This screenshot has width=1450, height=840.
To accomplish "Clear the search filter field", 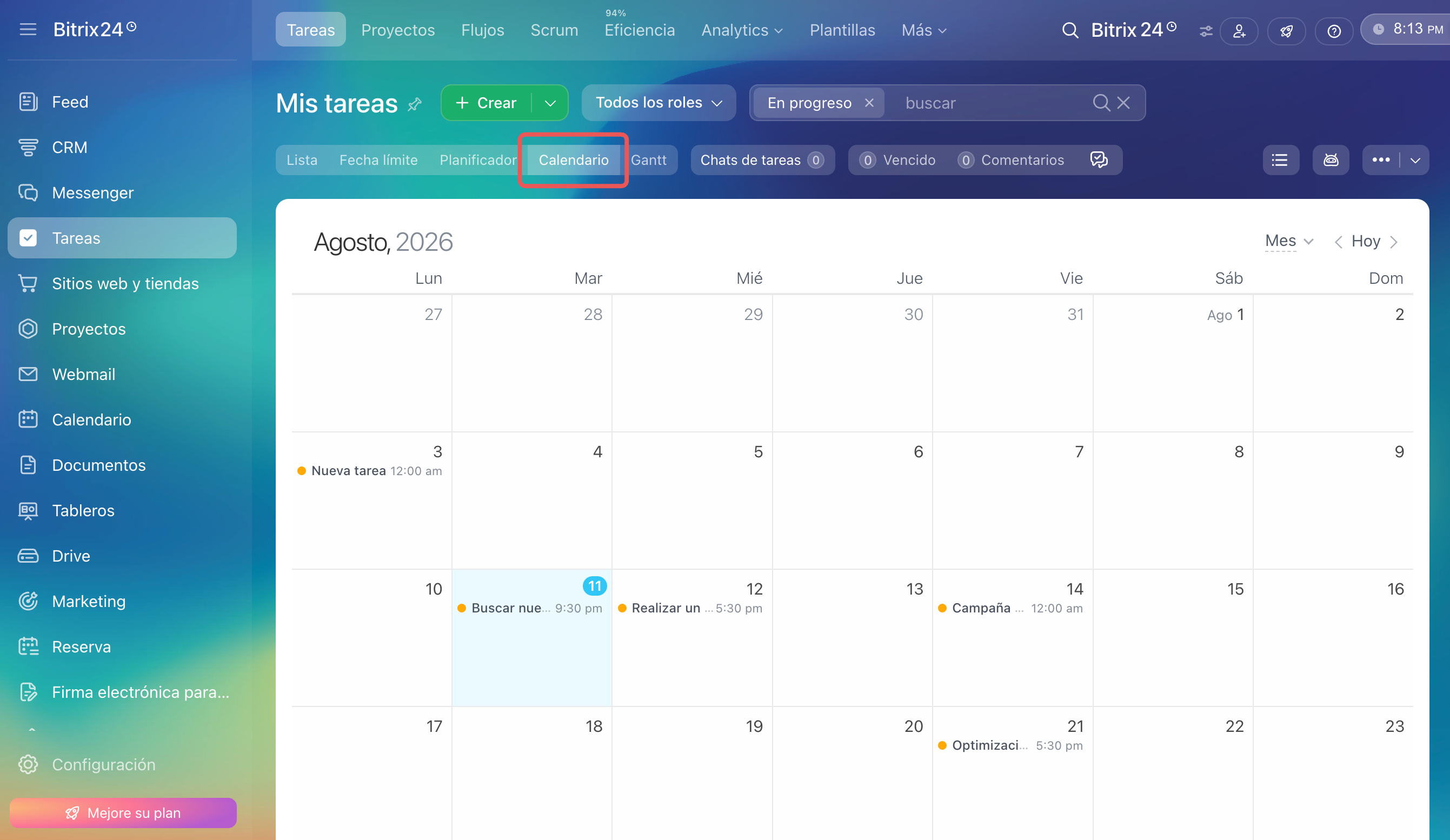I will click(x=1123, y=103).
